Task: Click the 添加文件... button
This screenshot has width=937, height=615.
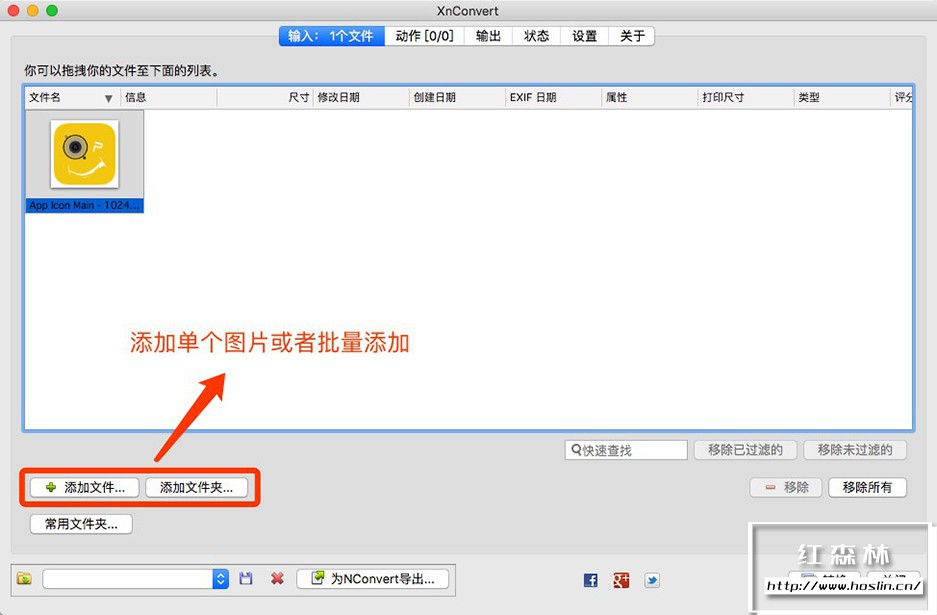Action: (85, 488)
